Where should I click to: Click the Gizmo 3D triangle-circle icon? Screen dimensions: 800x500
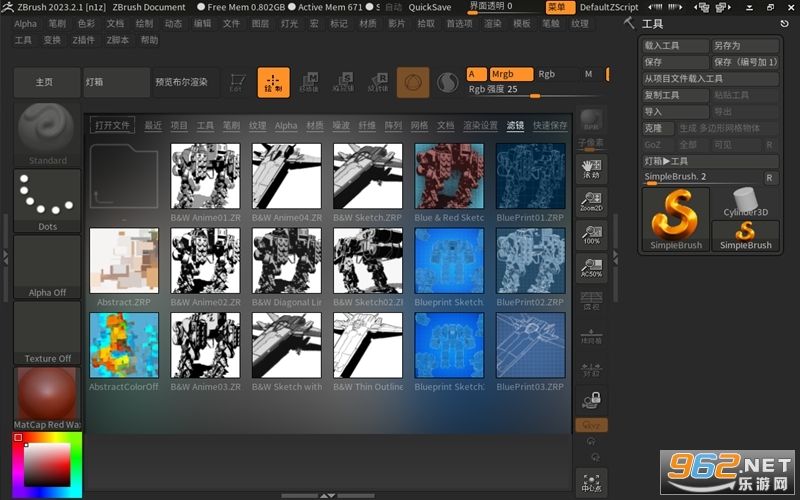coord(413,82)
